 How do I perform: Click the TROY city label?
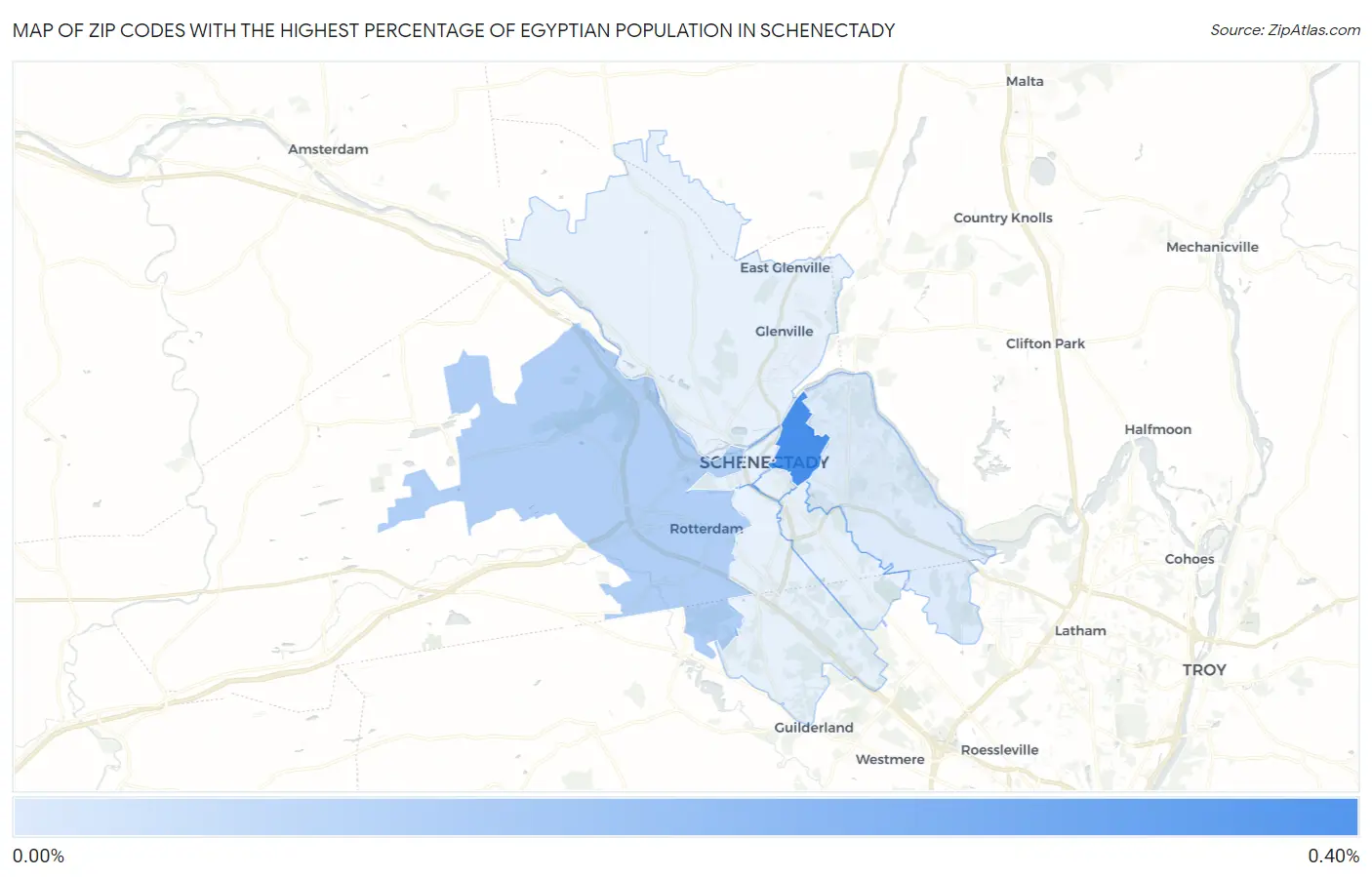pos(1204,670)
